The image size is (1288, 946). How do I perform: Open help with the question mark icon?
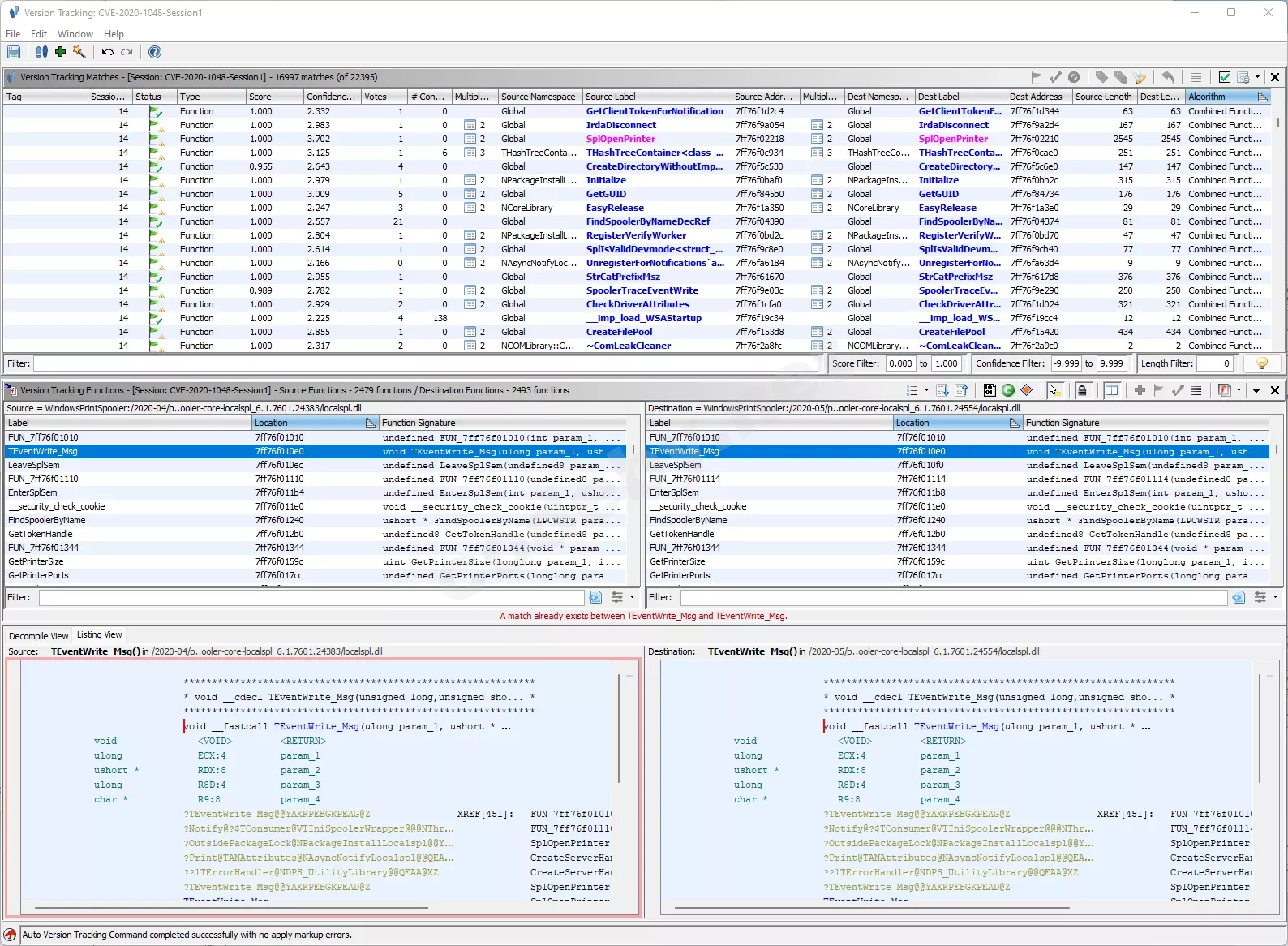[x=155, y=52]
